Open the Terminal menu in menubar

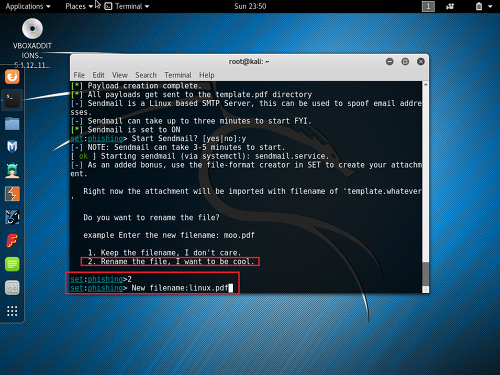point(178,75)
